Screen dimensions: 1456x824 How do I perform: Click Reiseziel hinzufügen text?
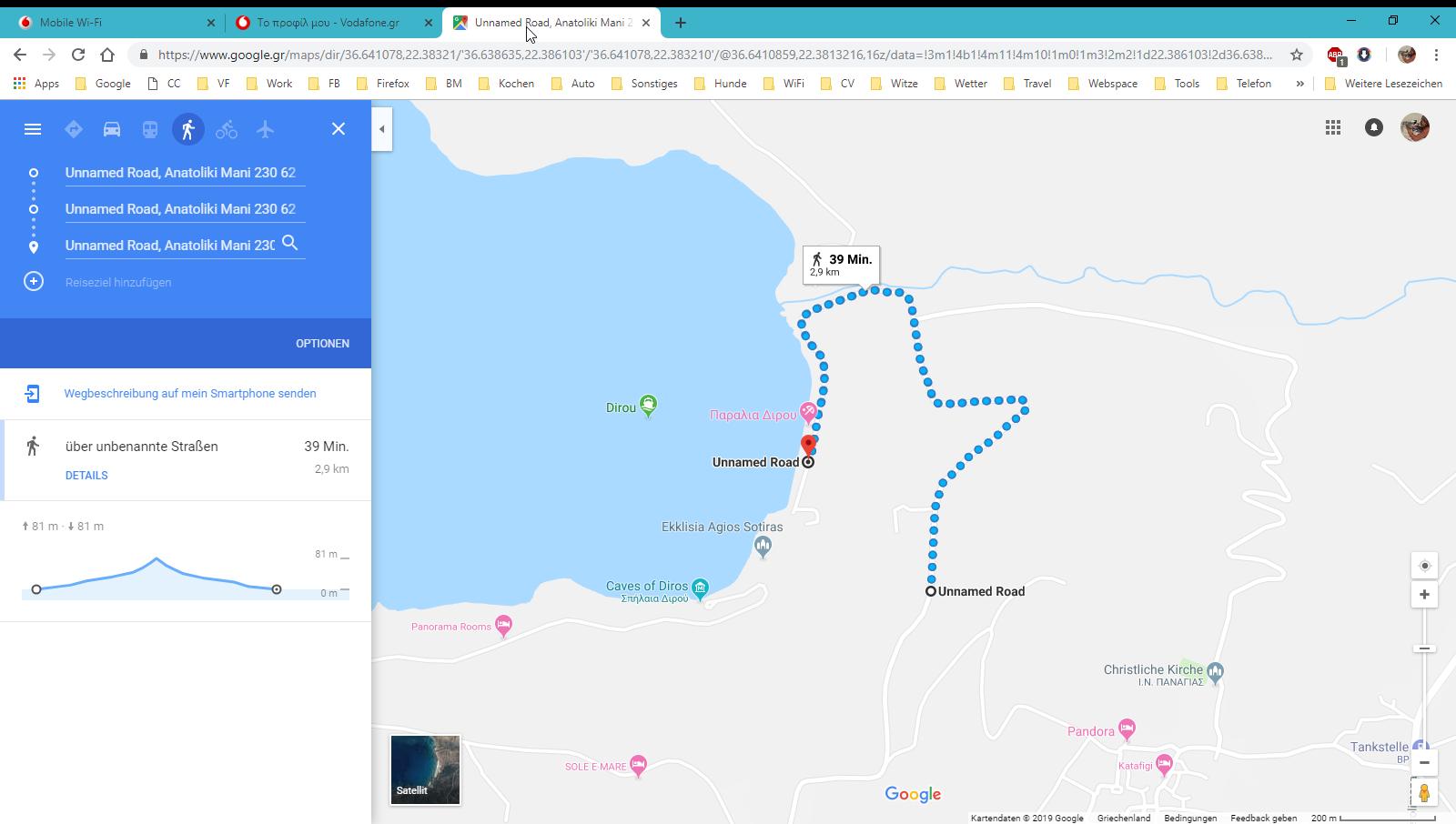pyautogui.click(x=118, y=282)
